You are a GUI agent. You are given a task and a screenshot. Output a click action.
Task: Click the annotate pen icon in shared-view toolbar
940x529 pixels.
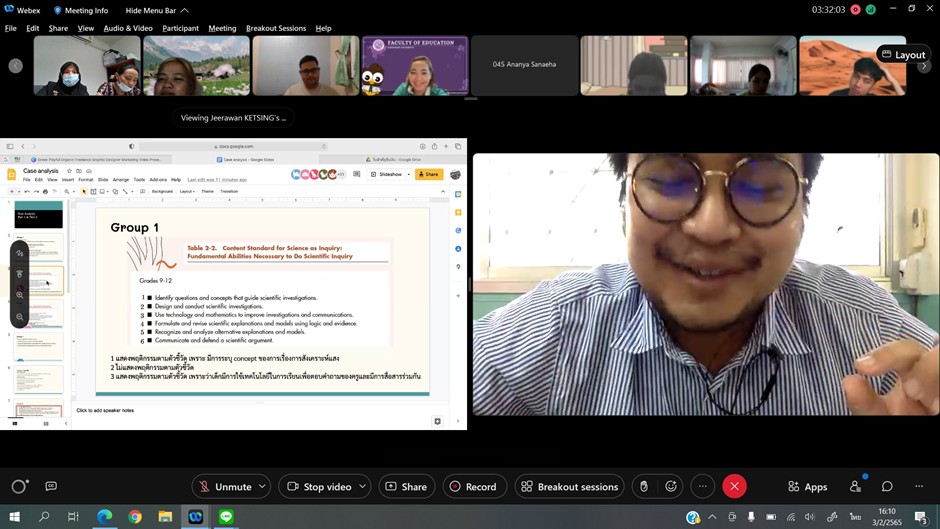[20, 253]
